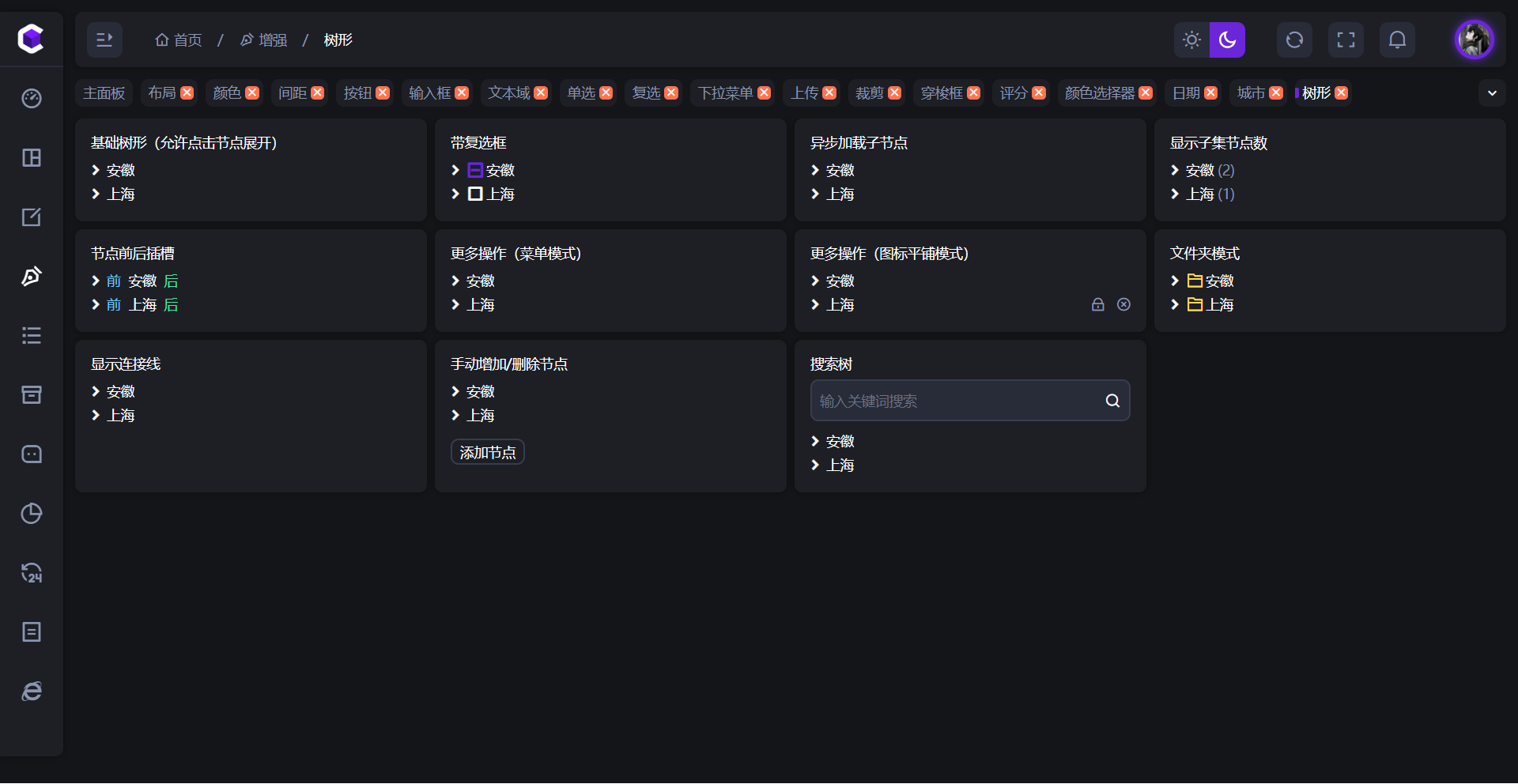The height and width of the screenshot is (784, 1518).
Task: Switch to the 颜色选择器 tab
Action: [1099, 93]
